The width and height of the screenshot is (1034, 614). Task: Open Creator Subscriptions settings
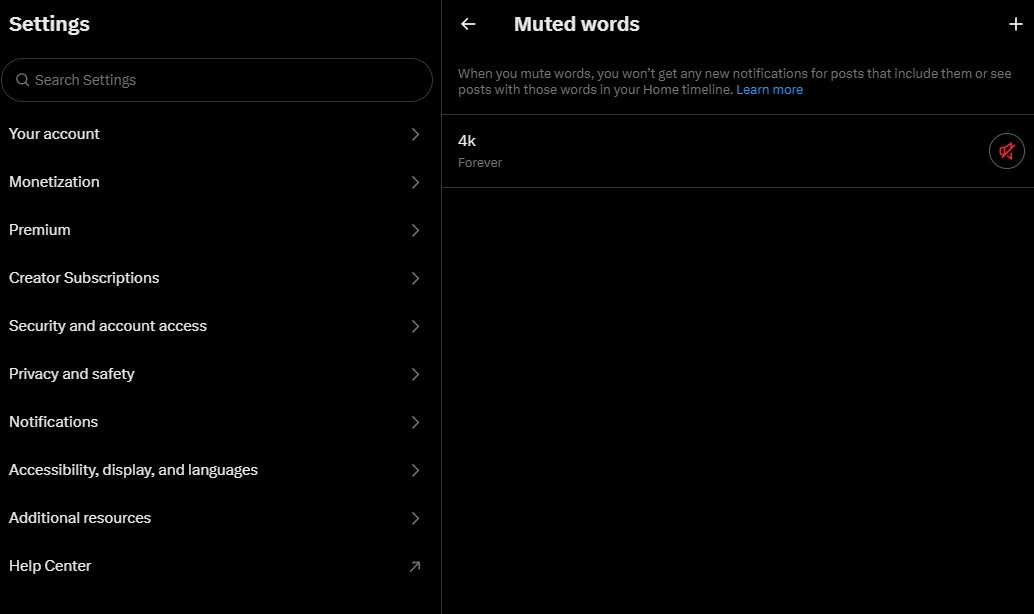216,278
